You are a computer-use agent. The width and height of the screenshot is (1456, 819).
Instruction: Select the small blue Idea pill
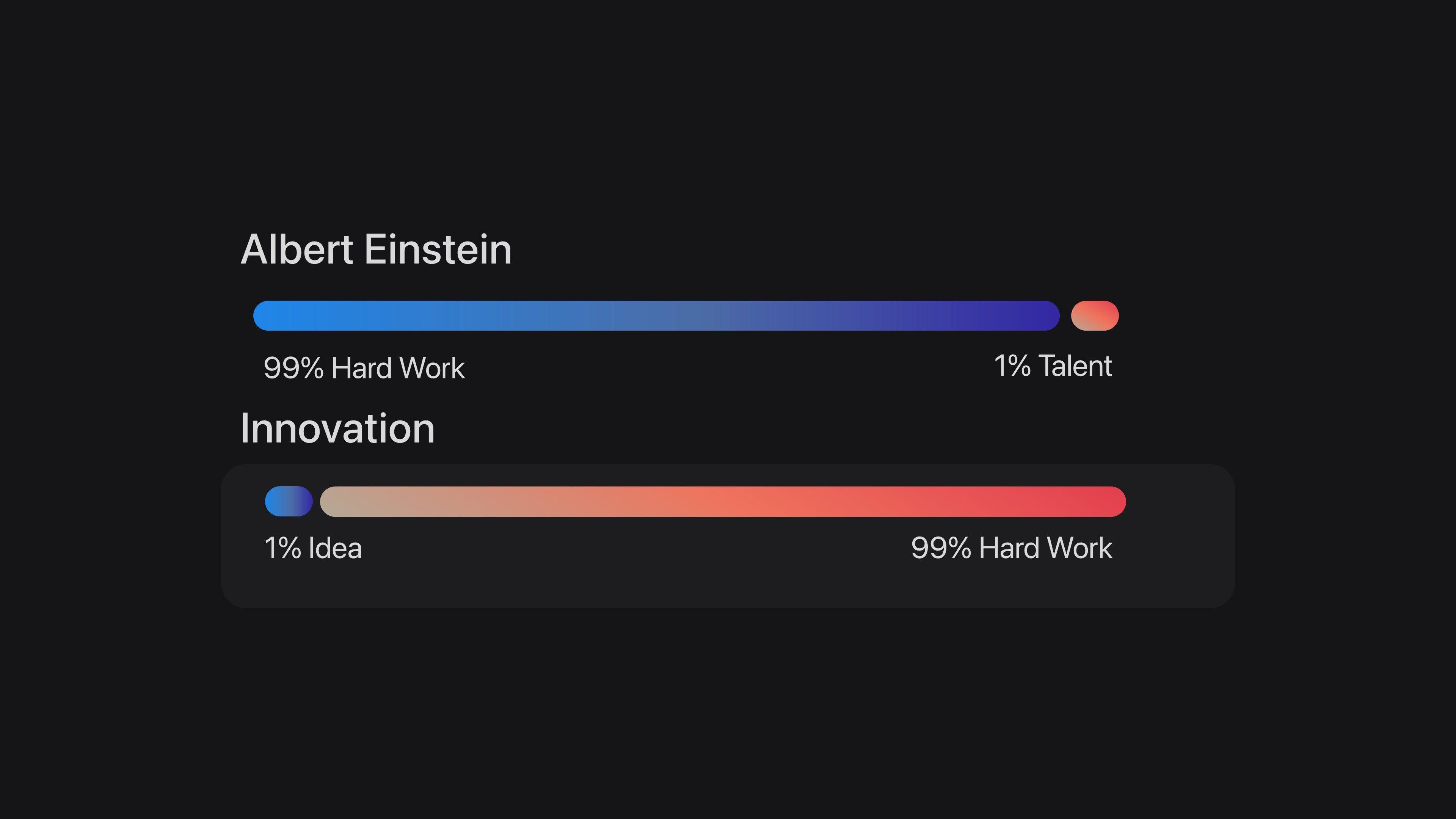(288, 501)
